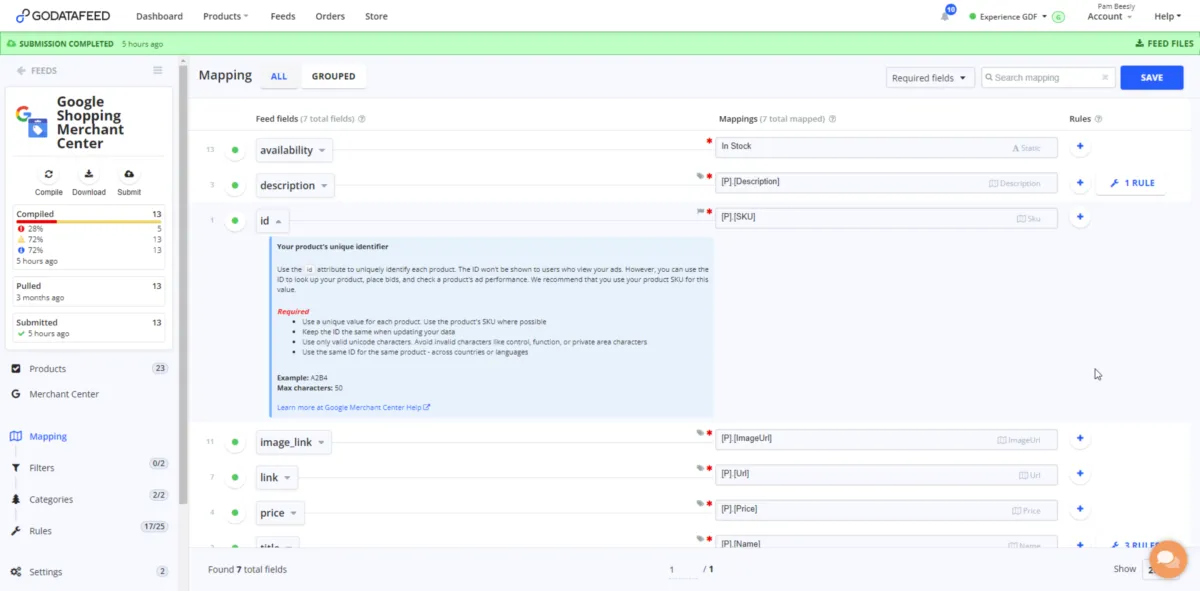The width and height of the screenshot is (1200, 591).
Task: Open the notifications bell
Action: tap(945, 16)
